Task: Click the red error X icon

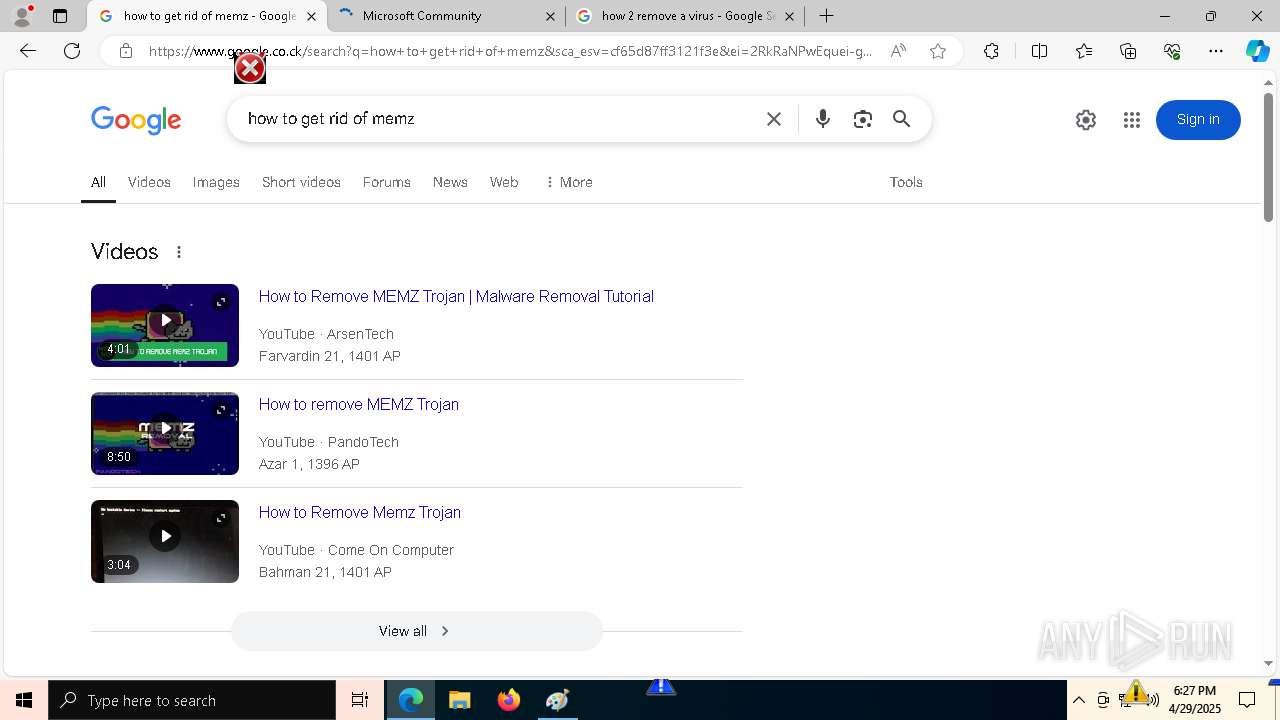Action: point(250,68)
